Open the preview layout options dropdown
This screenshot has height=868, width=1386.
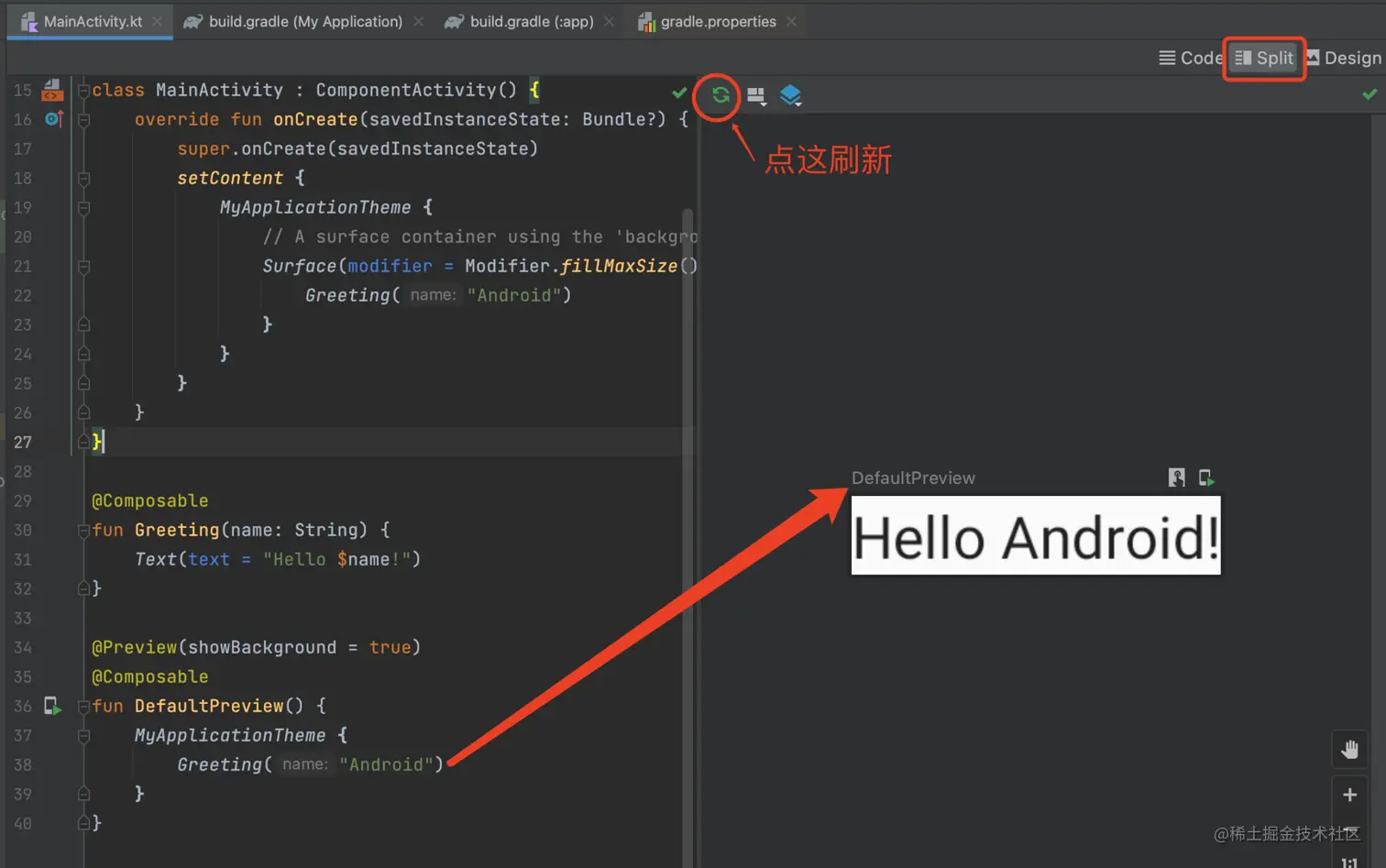point(756,95)
